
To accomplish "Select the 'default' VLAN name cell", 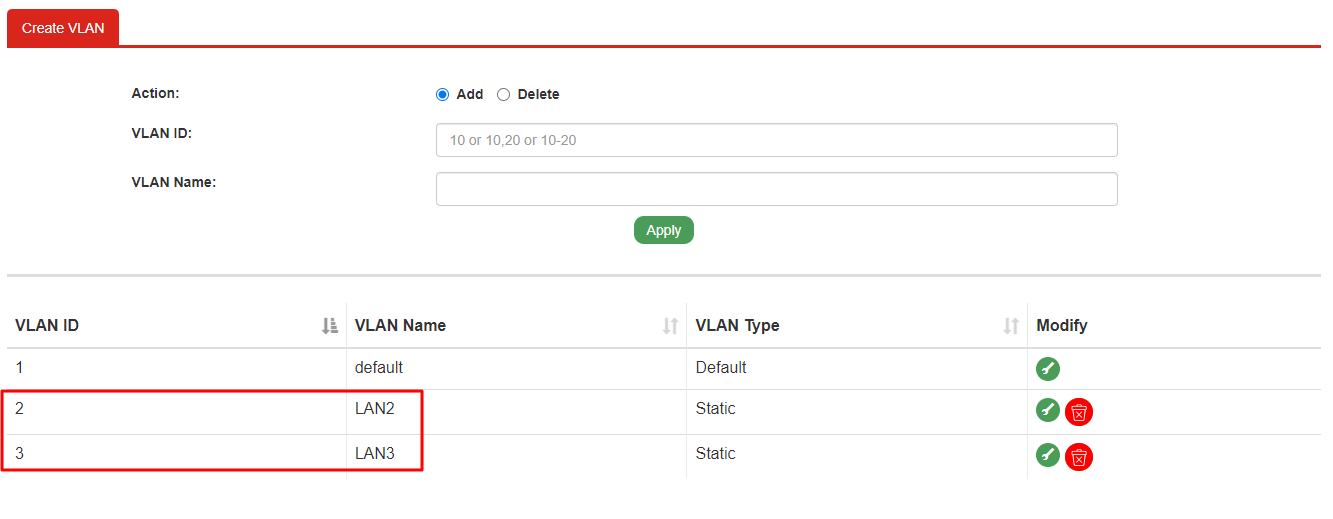I will point(379,367).
